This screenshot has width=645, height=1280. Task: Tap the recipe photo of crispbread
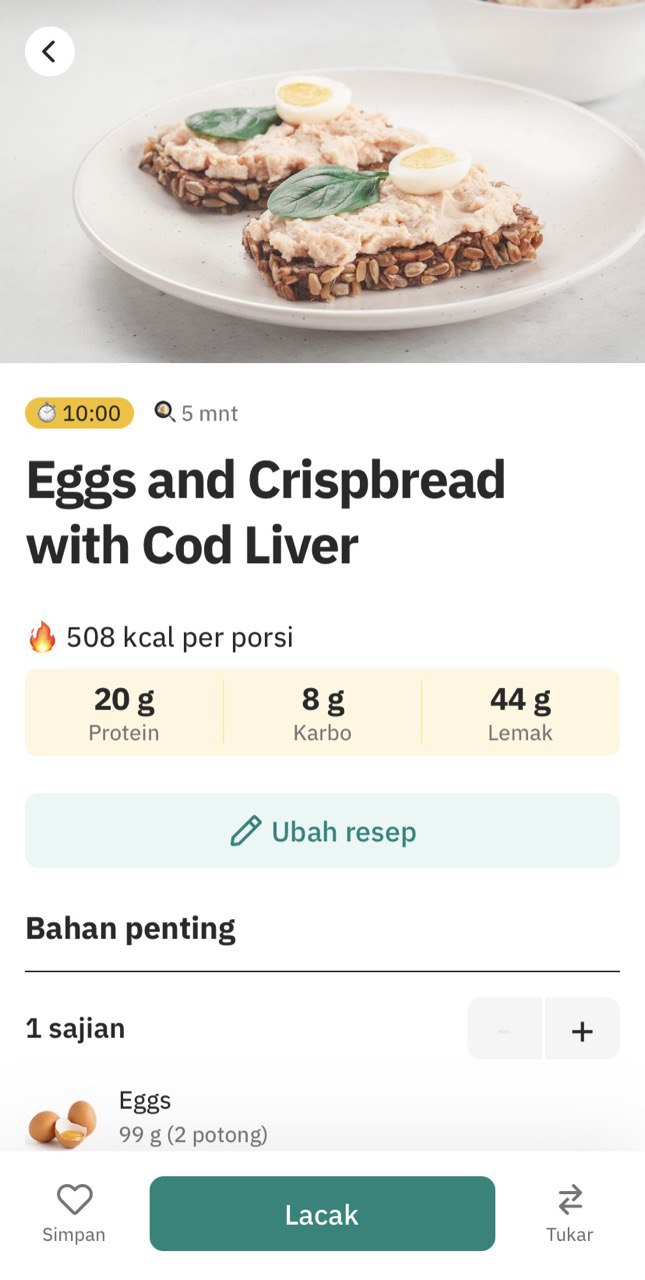tap(322, 181)
